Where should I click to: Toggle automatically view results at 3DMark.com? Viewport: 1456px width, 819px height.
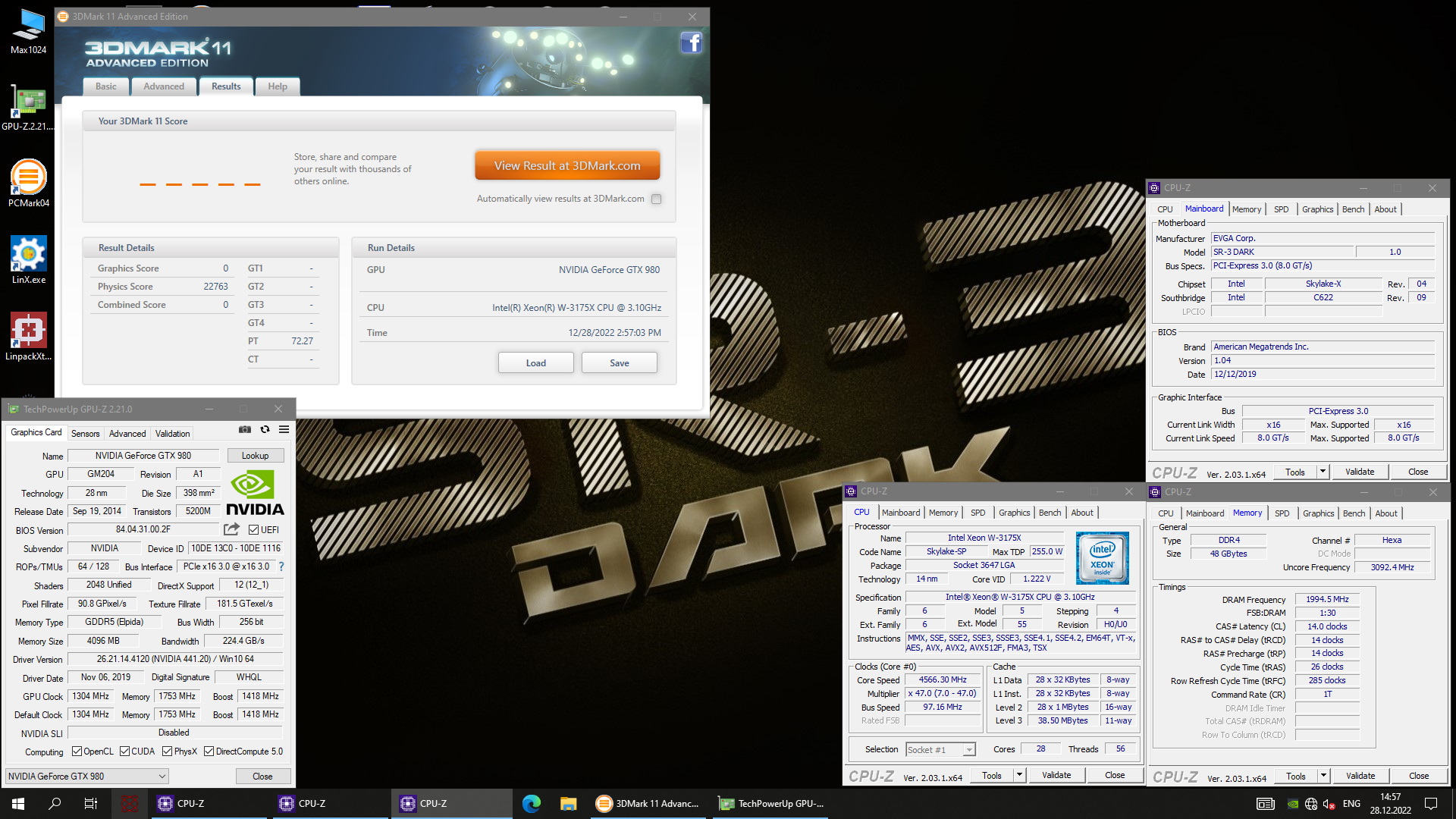[x=657, y=199]
